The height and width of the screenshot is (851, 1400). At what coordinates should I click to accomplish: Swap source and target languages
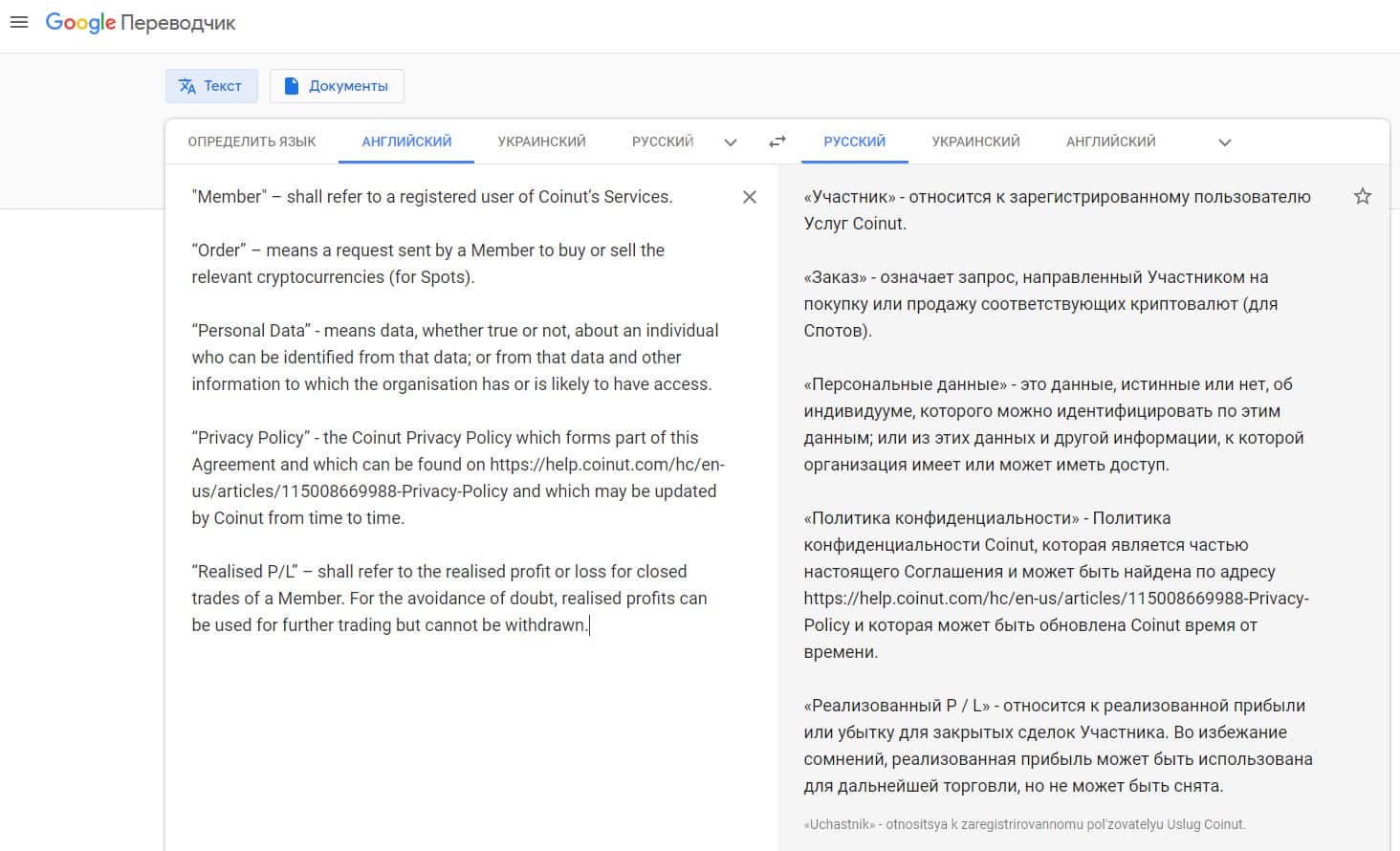tap(777, 142)
